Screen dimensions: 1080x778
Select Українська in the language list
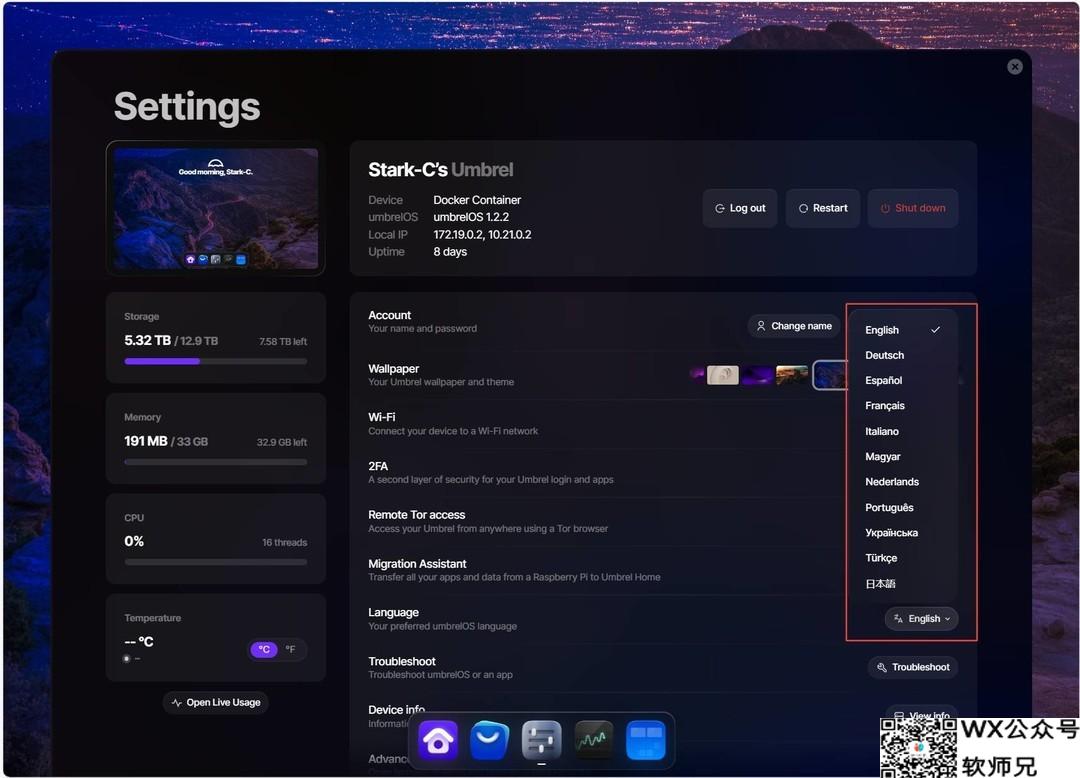pyautogui.click(x=903, y=533)
